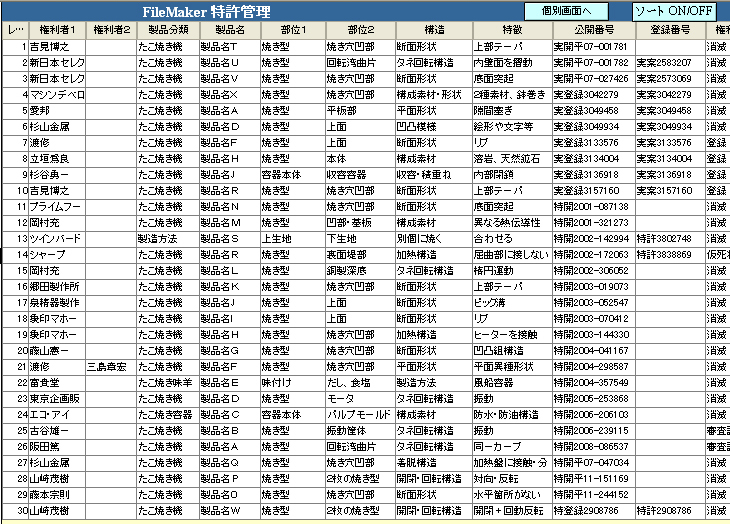Click the 製造方法 product category cell
This screenshot has width=730, height=524.
tap(168, 239)
